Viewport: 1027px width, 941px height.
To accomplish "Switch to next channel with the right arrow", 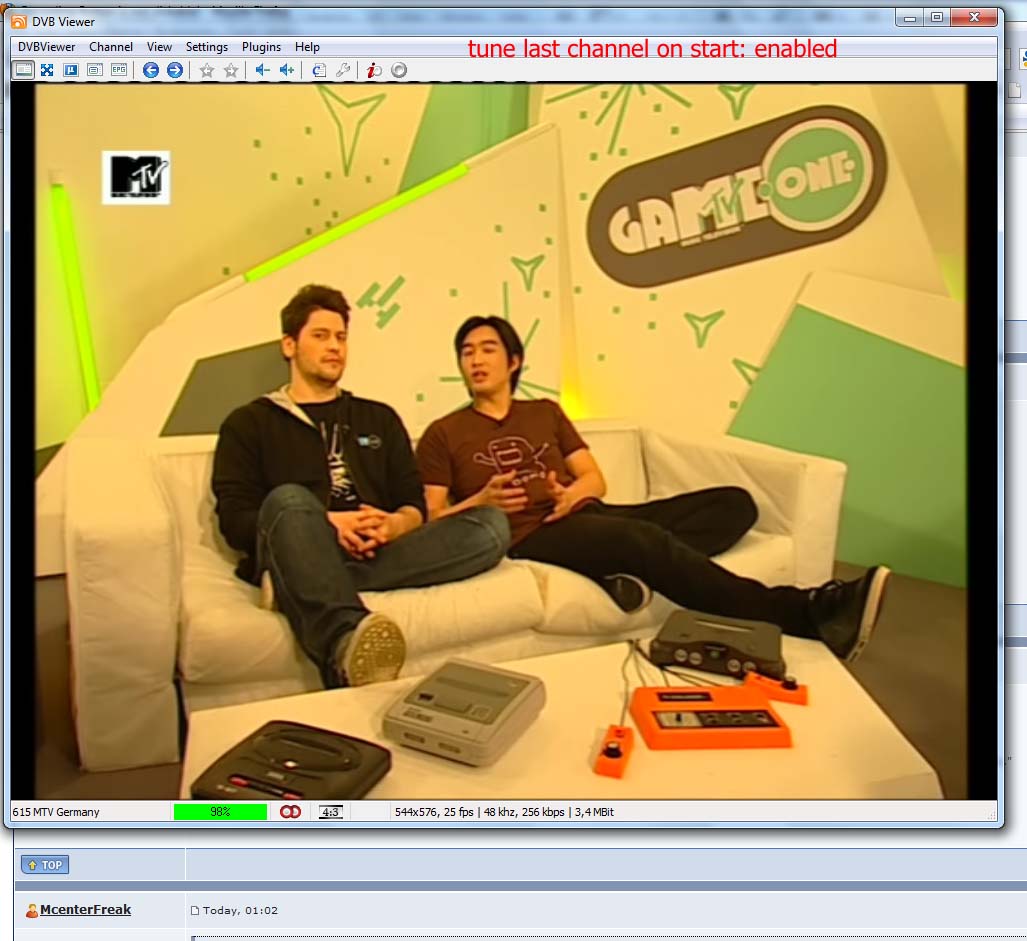I will [x=175, y=70].
